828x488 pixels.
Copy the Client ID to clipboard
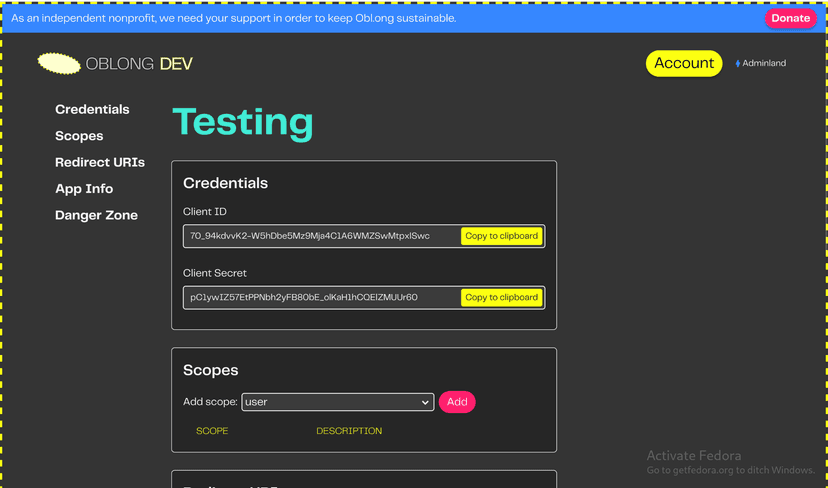tap(502, 237)
